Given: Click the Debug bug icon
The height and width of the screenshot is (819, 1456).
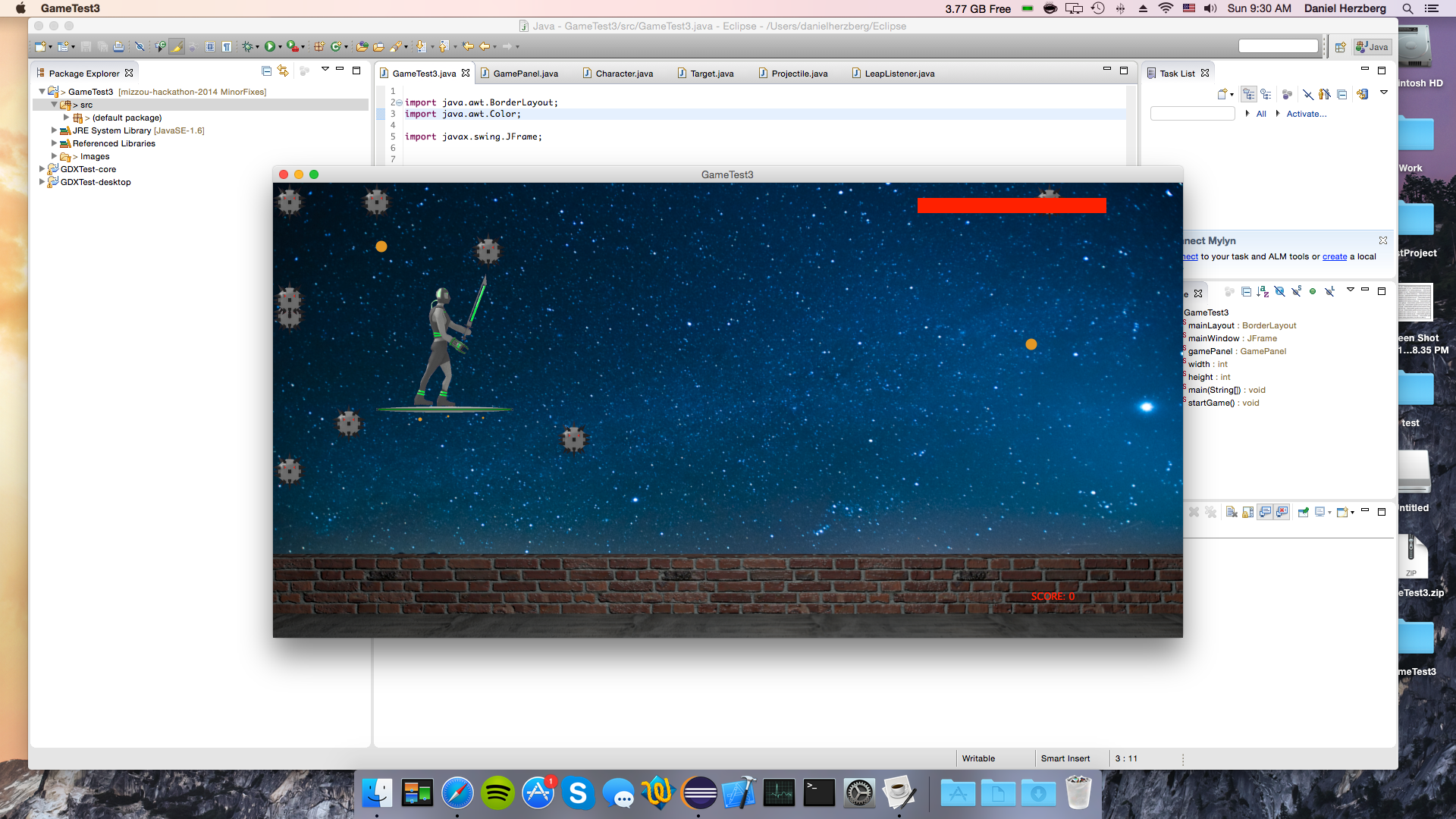Looking at the screenshot, I should (x=247, y=47).
